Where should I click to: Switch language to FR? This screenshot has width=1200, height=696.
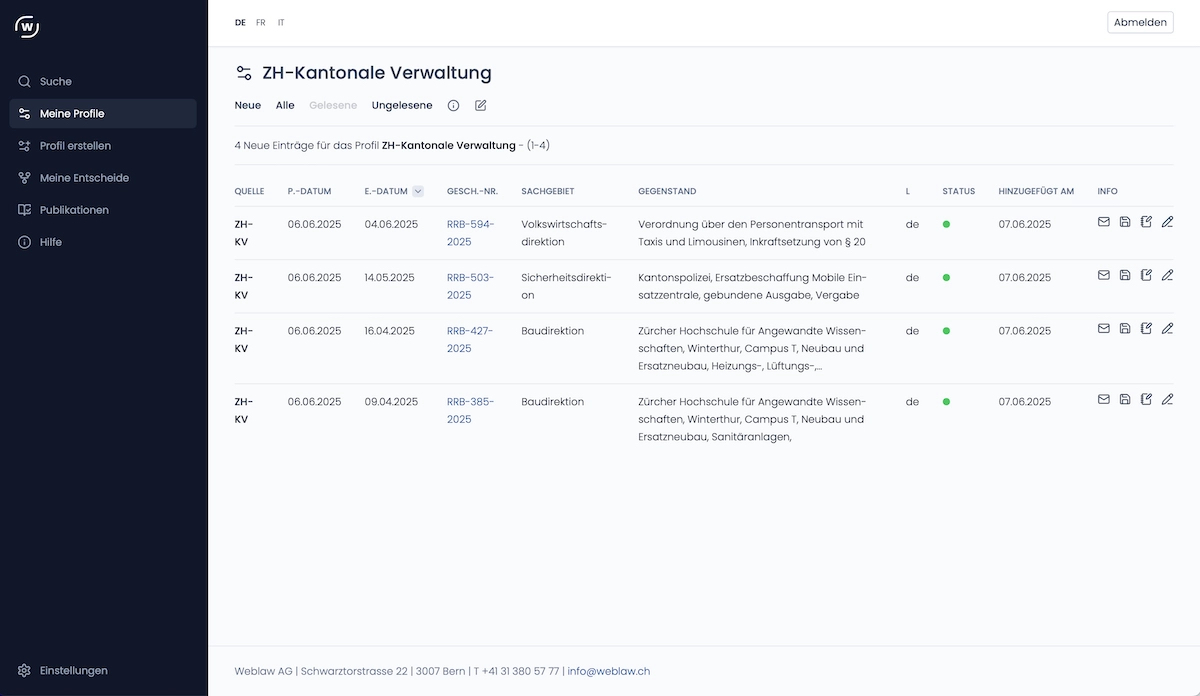click(261, 22)
